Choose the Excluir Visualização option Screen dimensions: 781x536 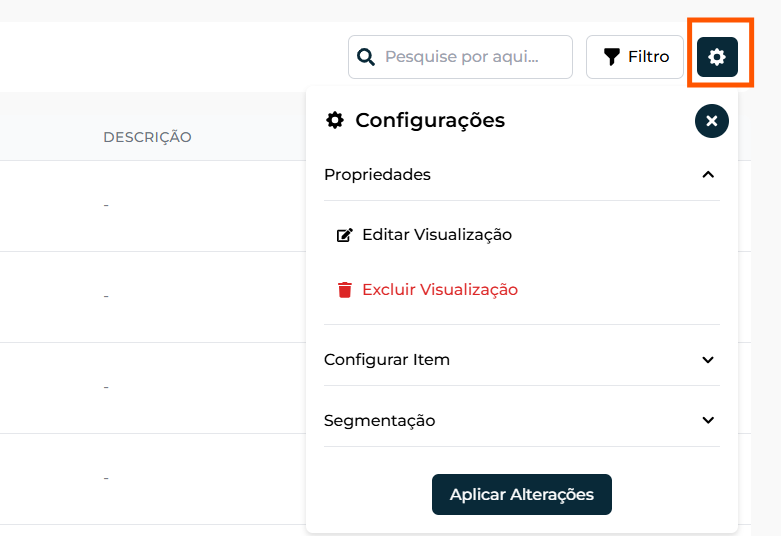pos(440,290)
